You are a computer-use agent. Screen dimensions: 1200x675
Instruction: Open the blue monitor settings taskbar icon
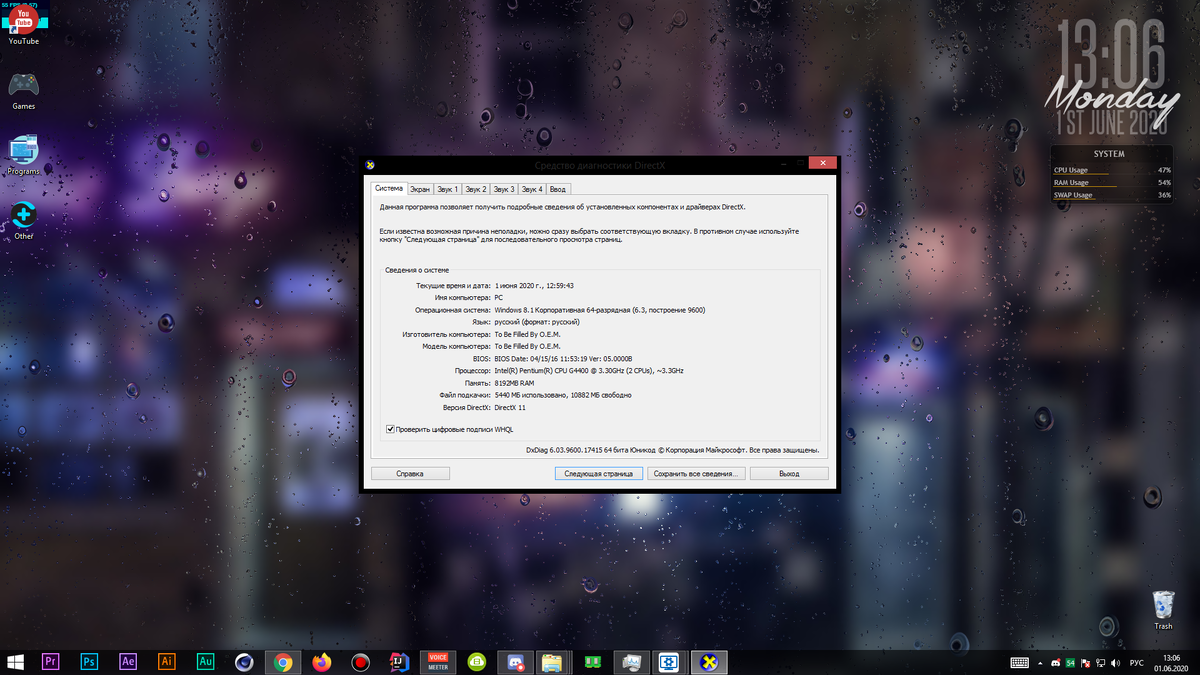click(668, 662)
